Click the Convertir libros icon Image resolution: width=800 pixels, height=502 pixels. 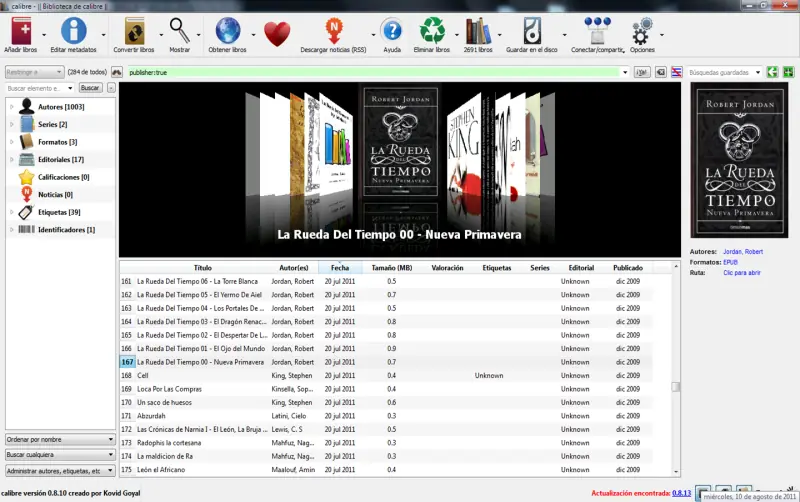click(135, 31)
